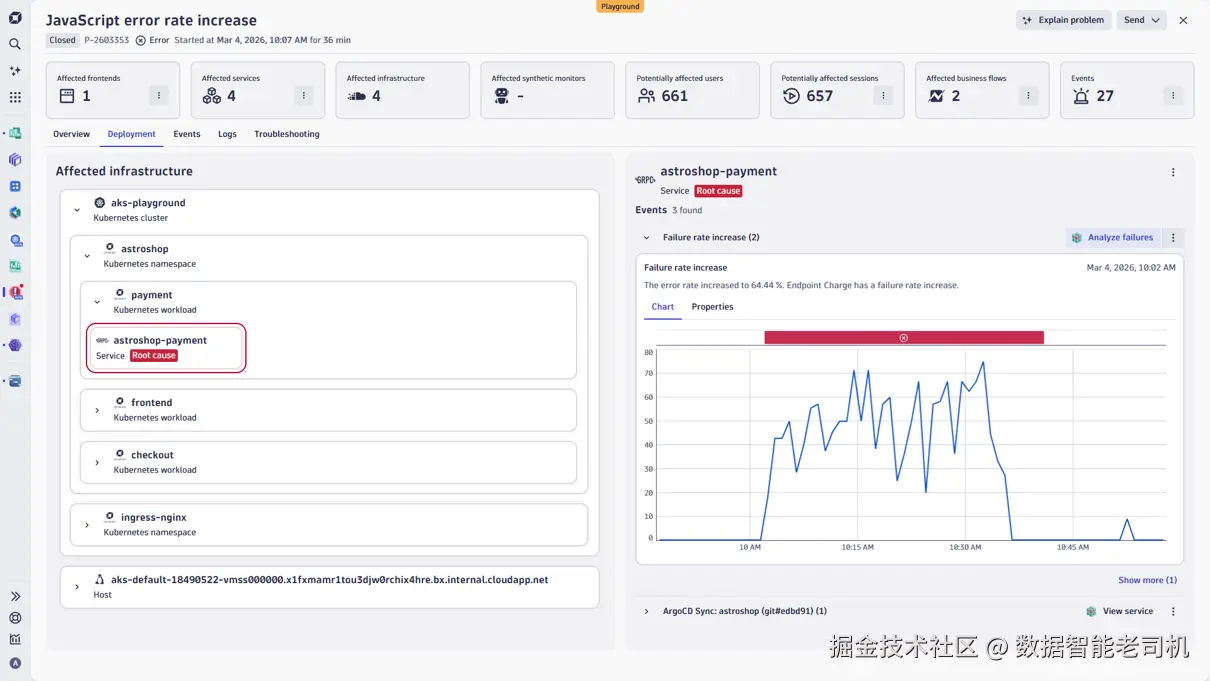Open the AI sparkle assistant icon
The width and height of the screenshot is (1210, 681).
[15, 71]
